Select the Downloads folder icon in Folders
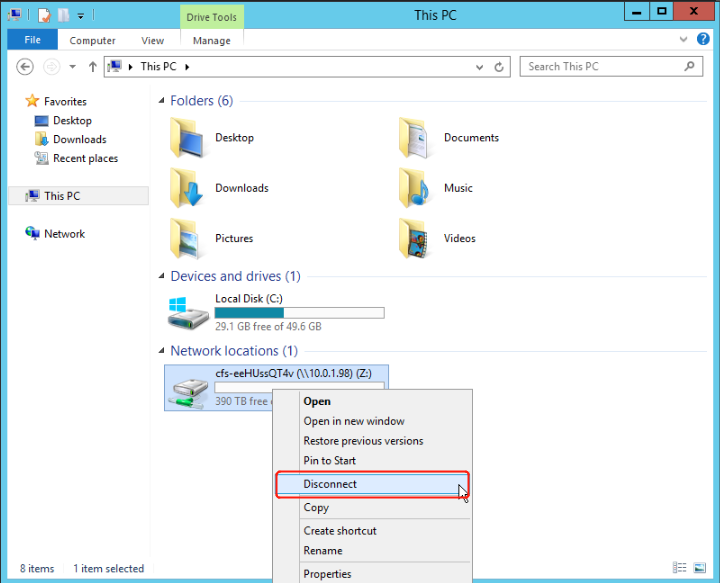 point(187,188)
